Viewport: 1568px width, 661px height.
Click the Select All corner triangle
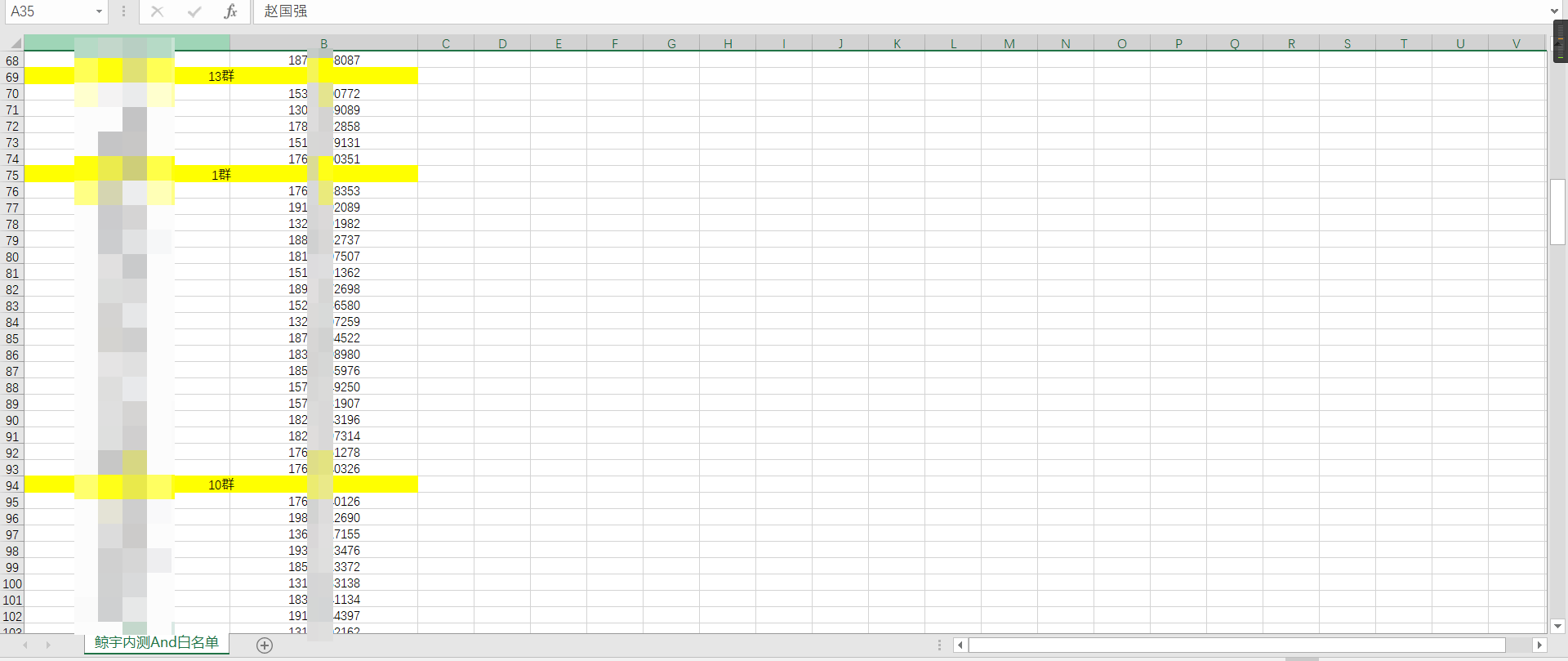pos(14,43)
